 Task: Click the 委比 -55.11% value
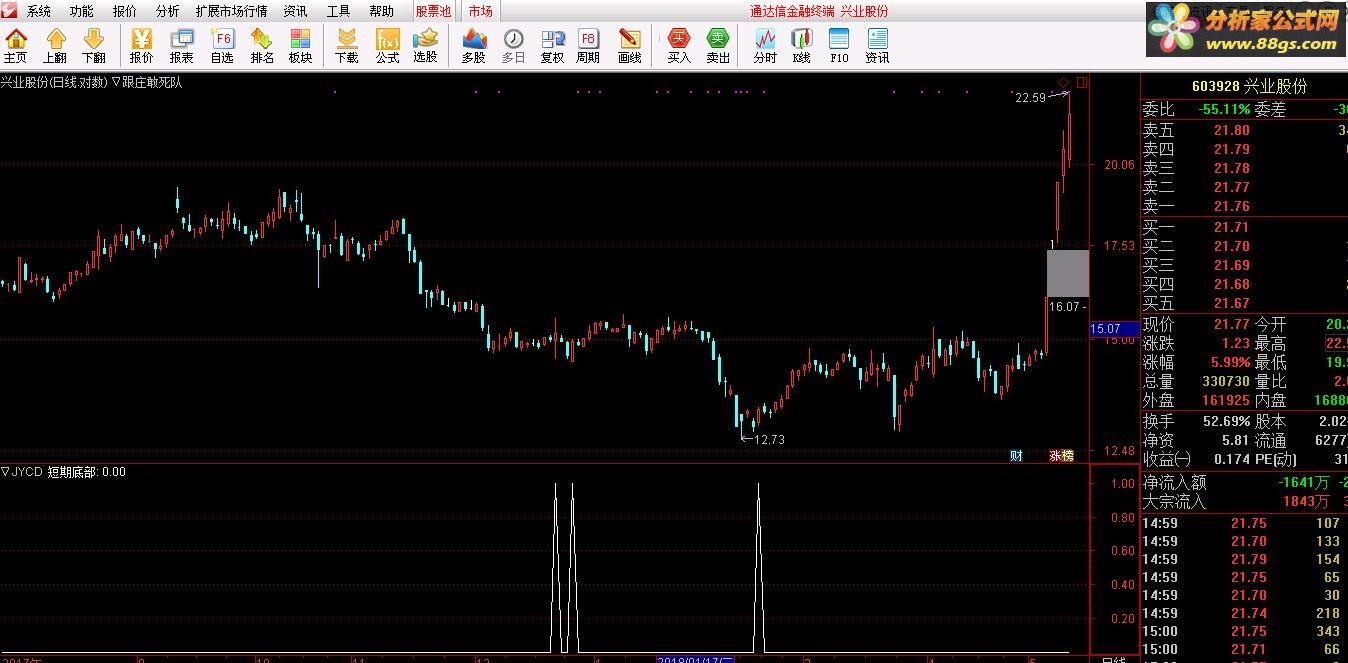pyautogui.click(x=1226, y=110)
